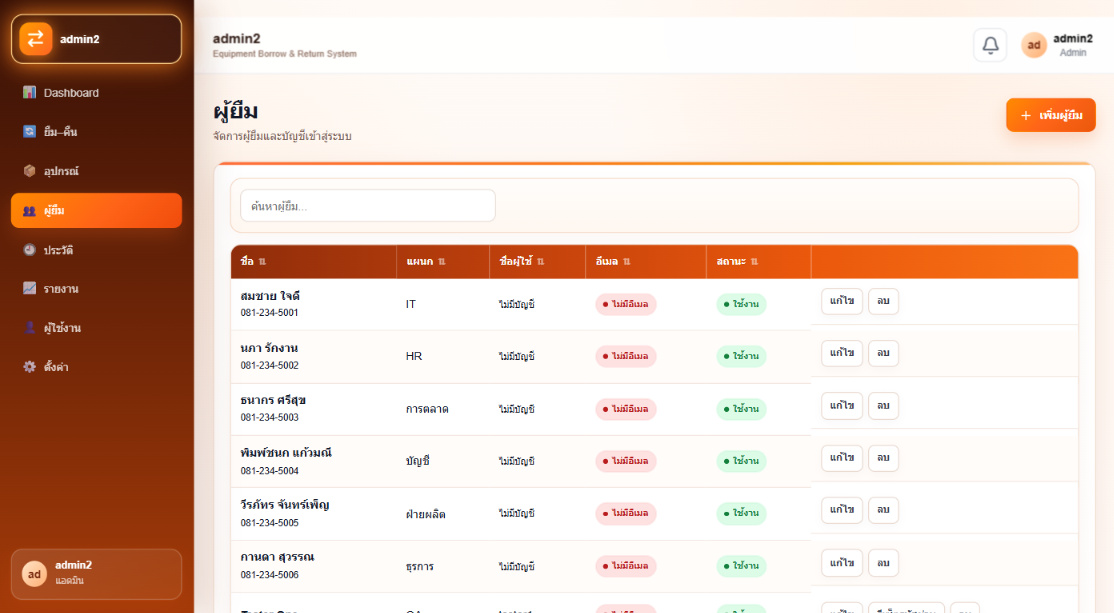Image resolution: width=1114 pixels, height=613 pixels.
Task: Edit the วีรภัทร จันทร์เพ็ญ row
Action: pos(842,510)
